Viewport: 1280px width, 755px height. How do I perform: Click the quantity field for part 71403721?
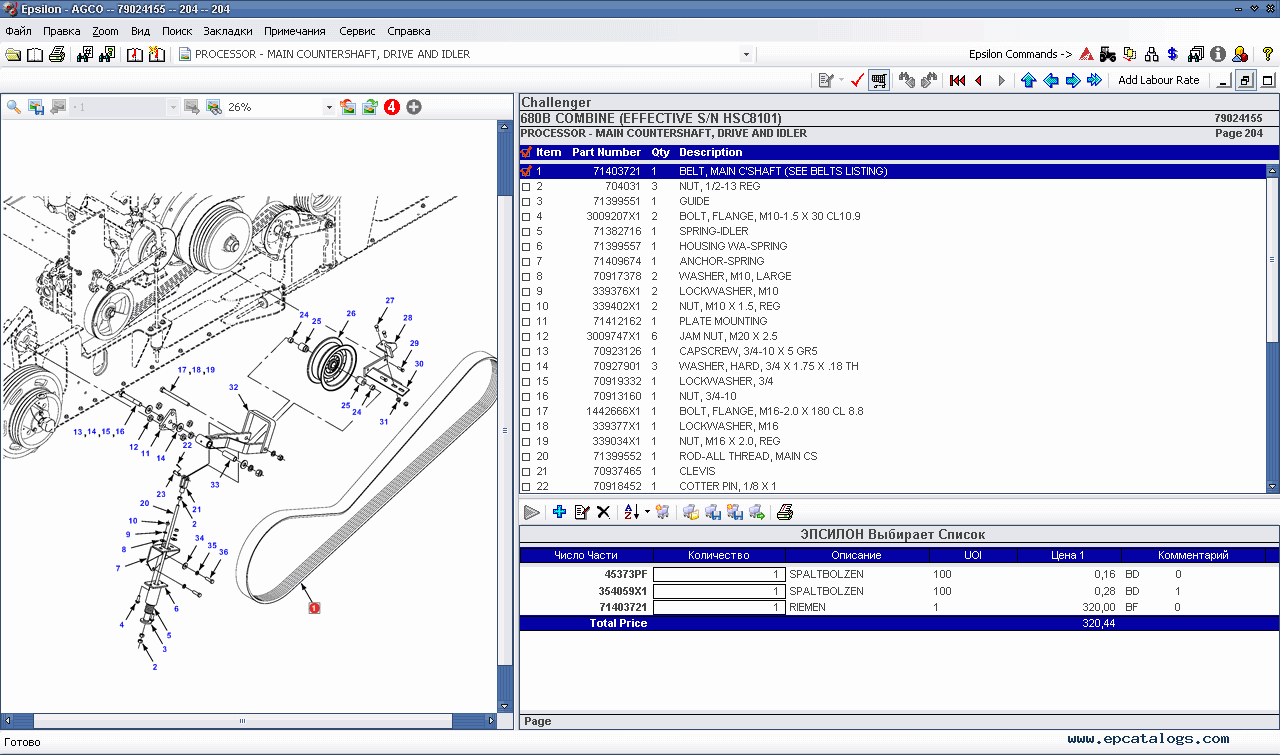(x=718, y=607)
